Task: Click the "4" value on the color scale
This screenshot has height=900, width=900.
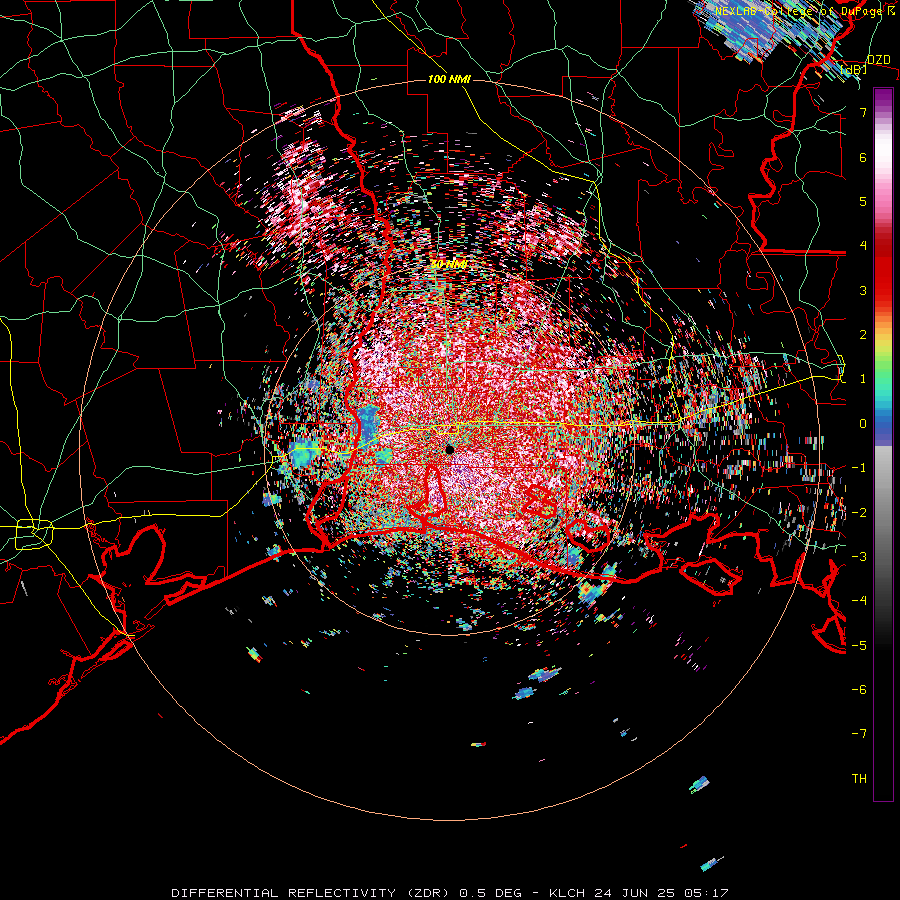Action: coord(863,246)
